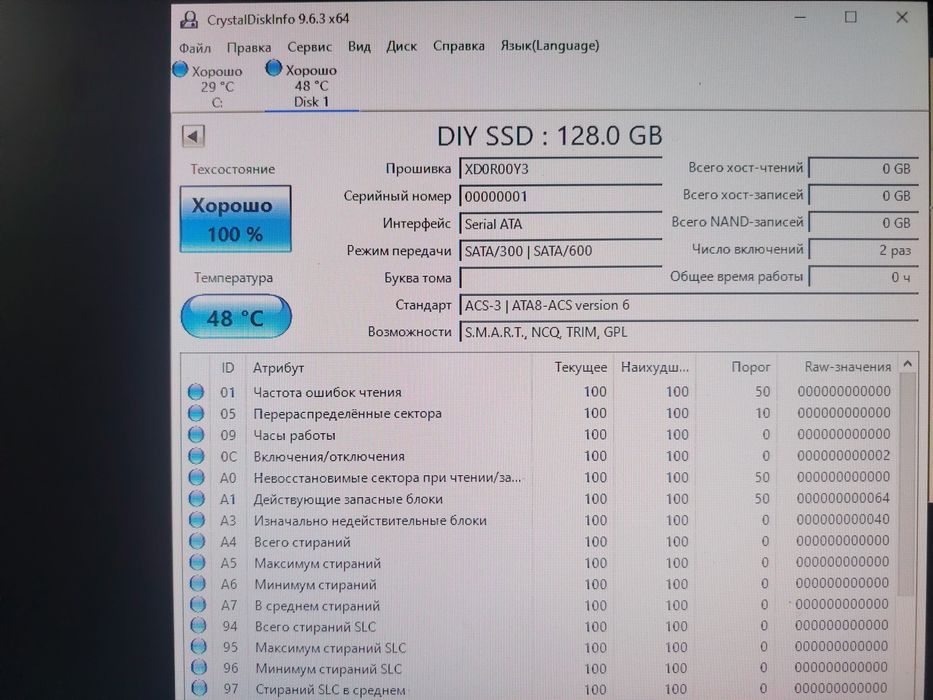Open the Язык(Language) menu
This screenshot has width=933, height=700.
(549, 45)
